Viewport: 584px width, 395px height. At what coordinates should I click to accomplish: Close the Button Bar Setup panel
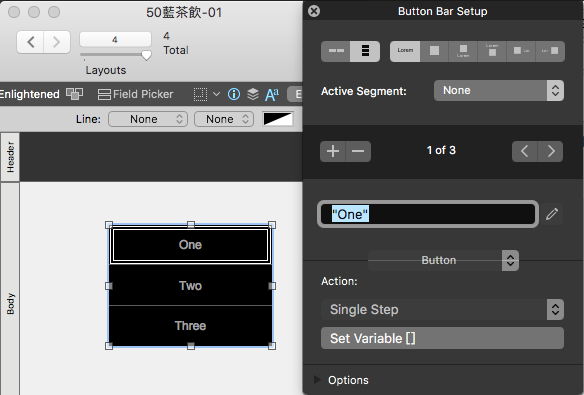314,11
